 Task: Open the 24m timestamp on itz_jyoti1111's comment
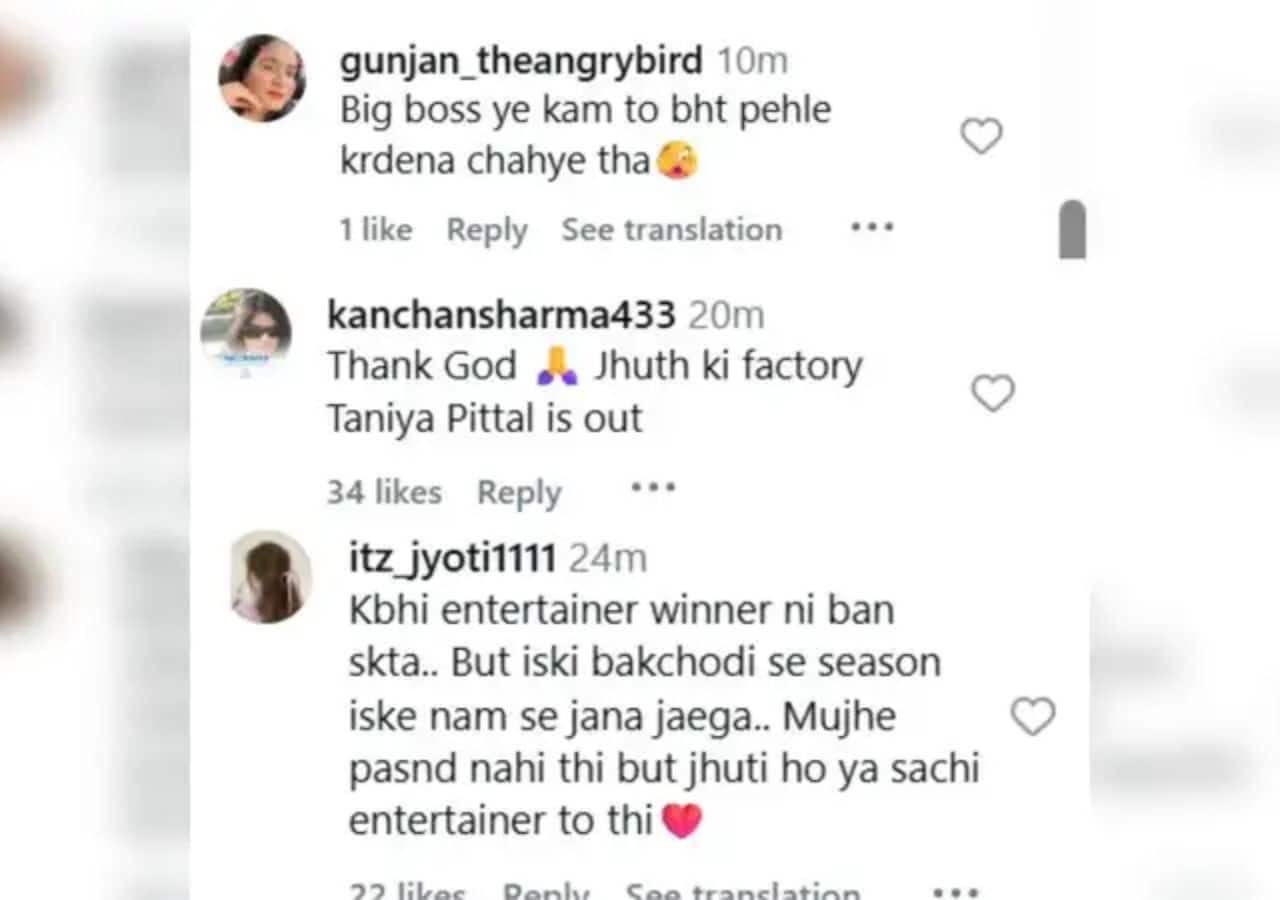pos(607,558)
